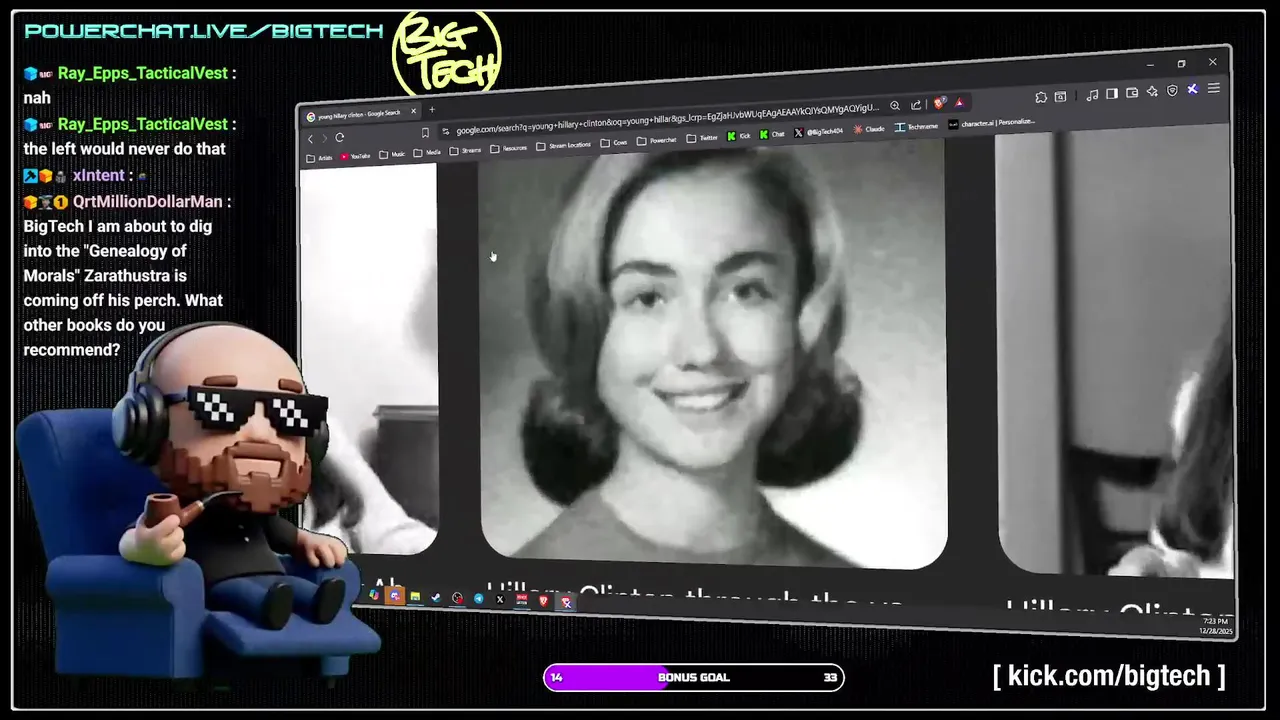Click the tab search icon in toolbar
Screen dimensions: 1280x720
1060,96
